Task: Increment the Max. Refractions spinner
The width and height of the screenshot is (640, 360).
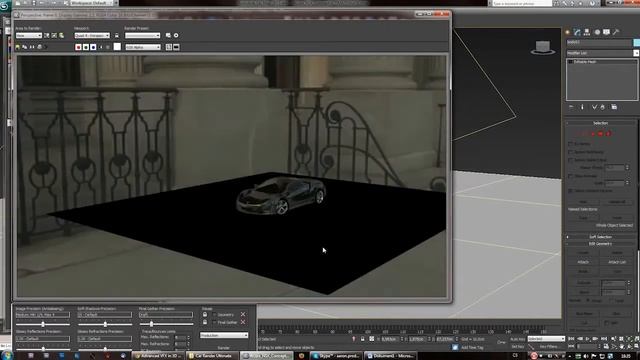Action: click(x=189, y=344)
